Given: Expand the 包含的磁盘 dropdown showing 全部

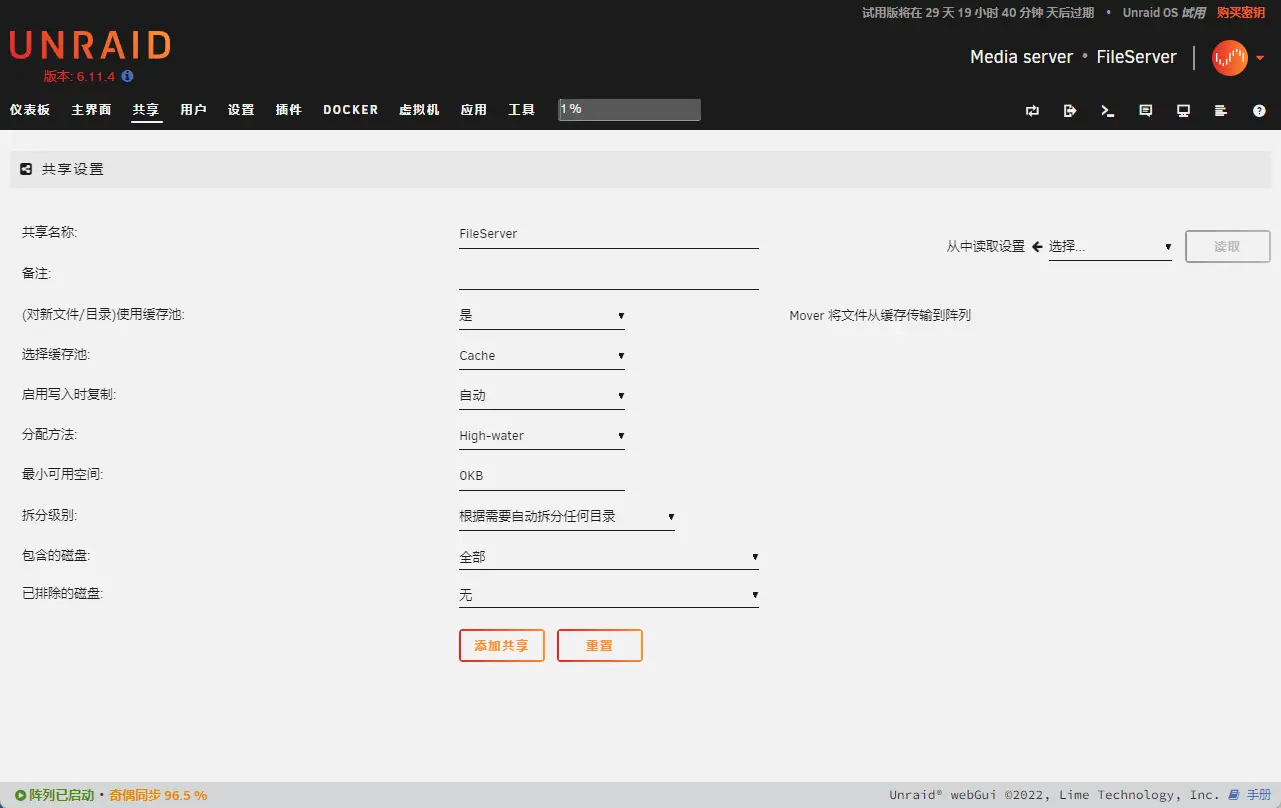Looking at the screenshot, I should [x=608, y=557].
